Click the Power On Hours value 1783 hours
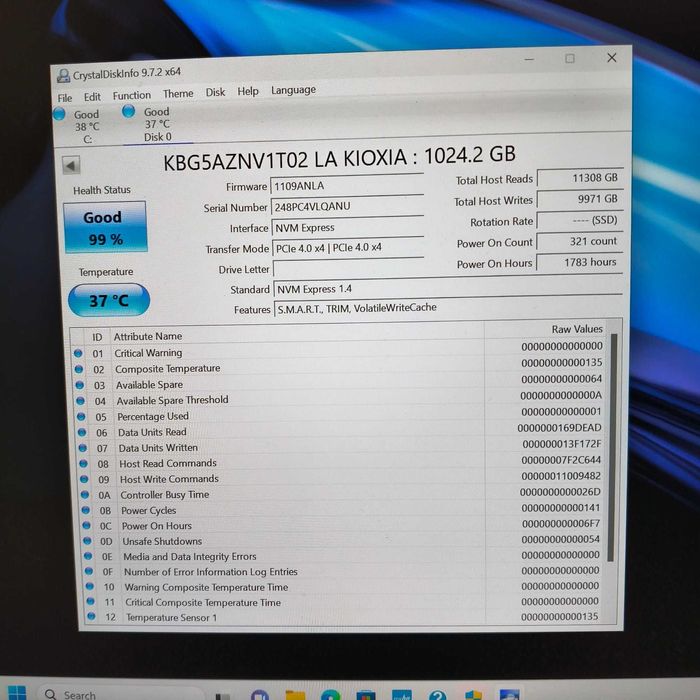Screen dimensions: 700x700 tap(579, 262)
